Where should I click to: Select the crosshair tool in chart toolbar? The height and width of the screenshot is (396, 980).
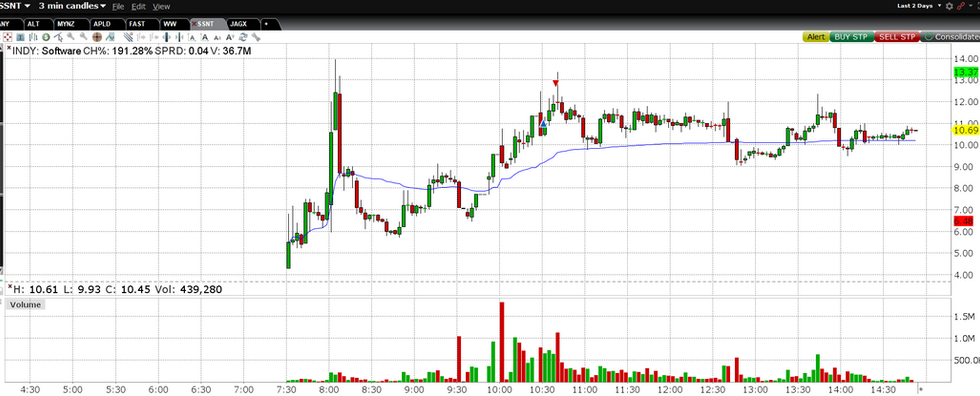coord(8,37)
